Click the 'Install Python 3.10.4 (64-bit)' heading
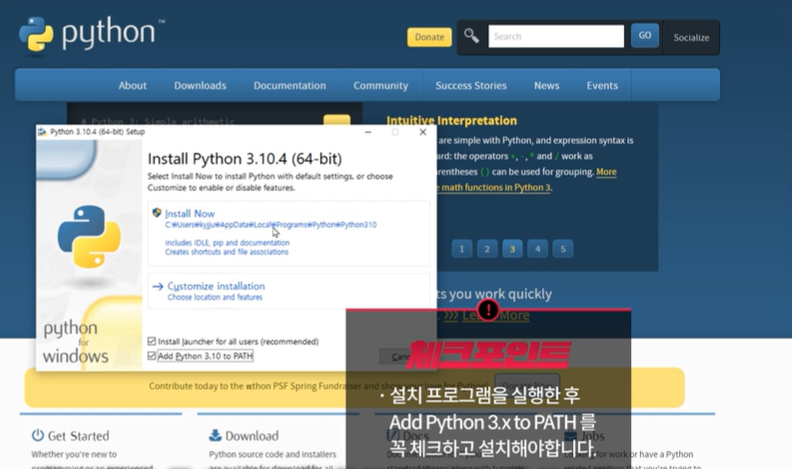 [244, 159]
